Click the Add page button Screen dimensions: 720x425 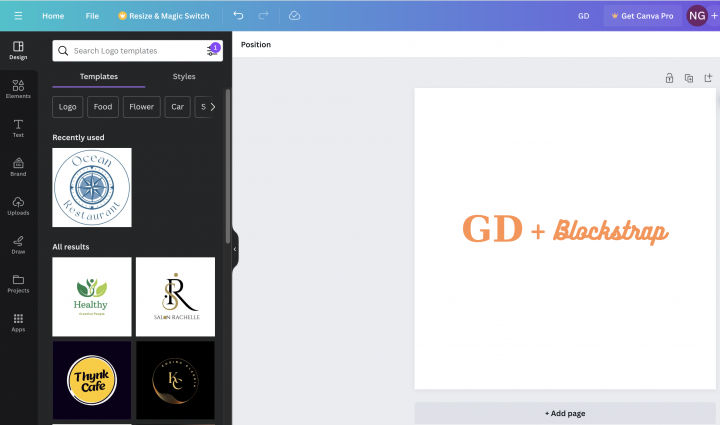565,413
